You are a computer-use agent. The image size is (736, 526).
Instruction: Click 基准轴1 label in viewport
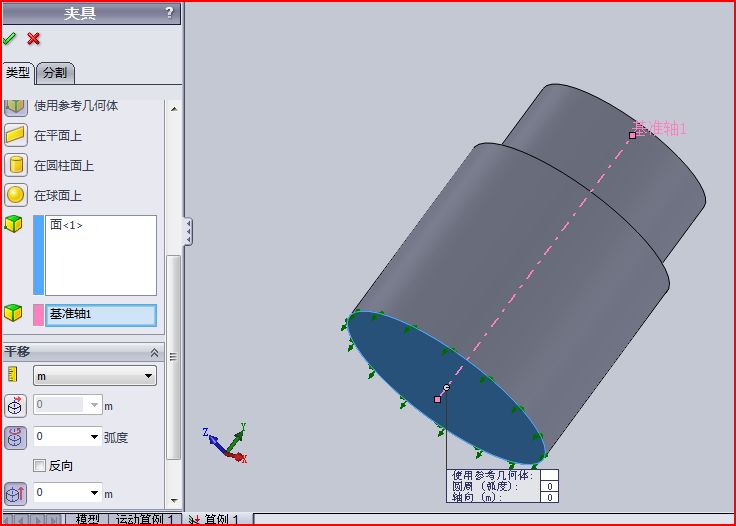pos(659,128)
